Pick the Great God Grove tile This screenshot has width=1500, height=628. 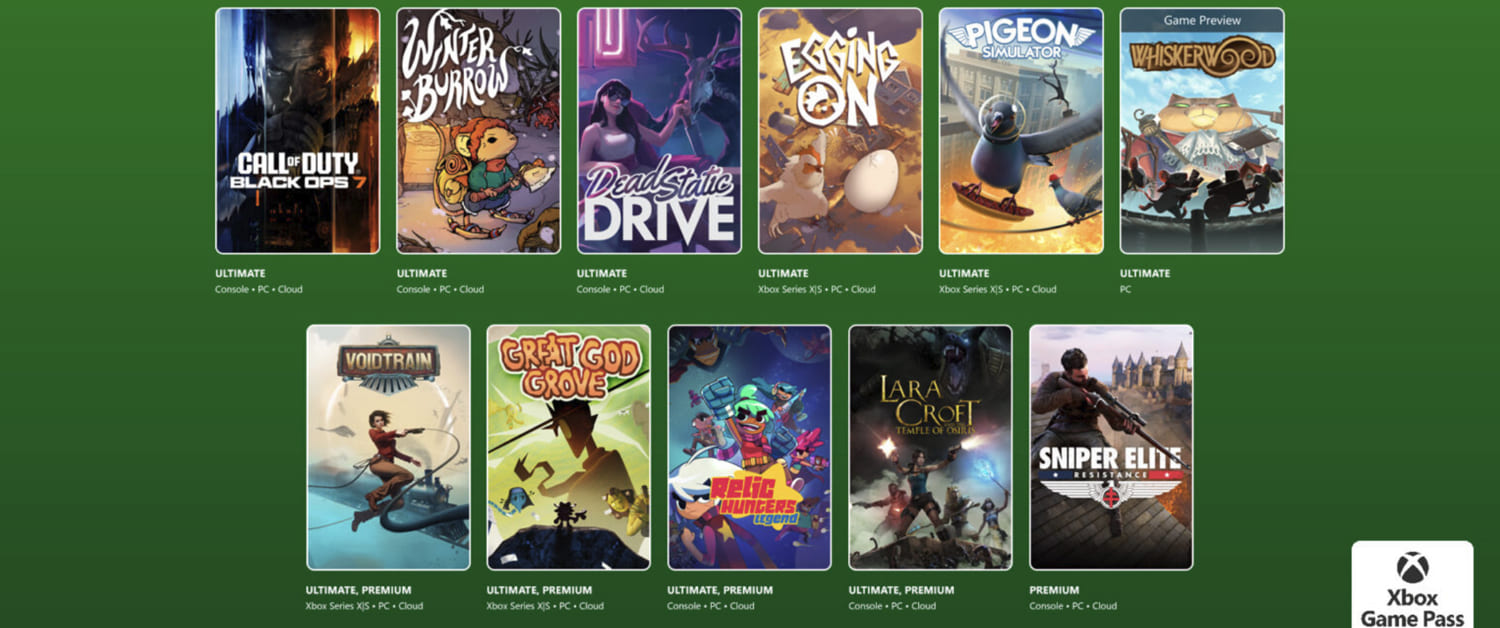pyautogui.click(x=569, y=447)
